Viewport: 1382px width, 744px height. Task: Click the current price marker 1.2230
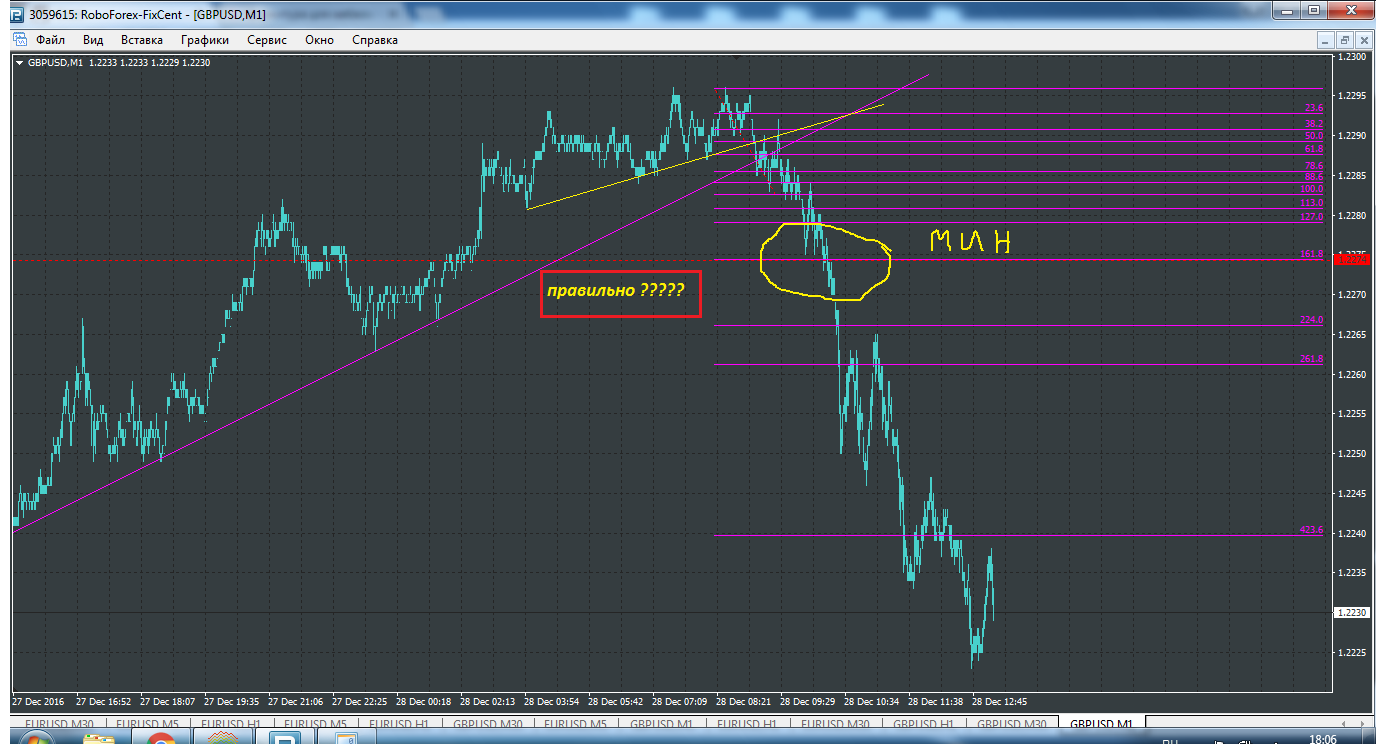(x=1351, y=612)
